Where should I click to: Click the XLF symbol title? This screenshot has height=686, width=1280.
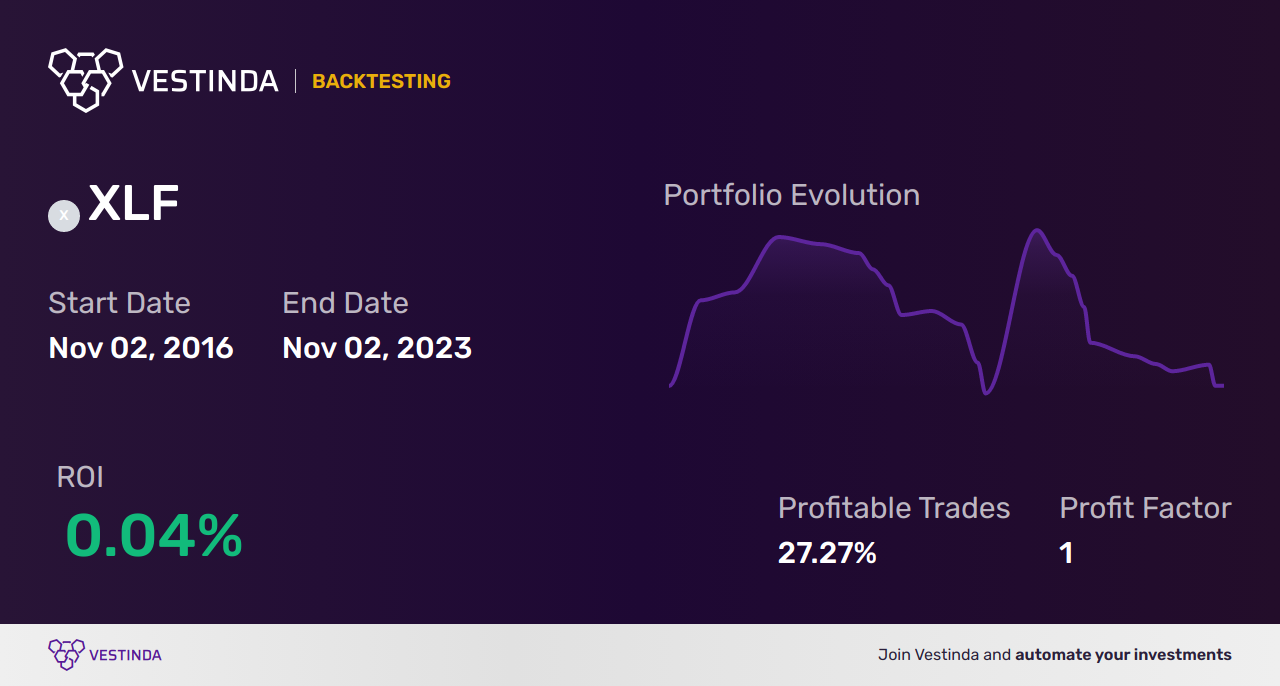coord(134,205)
